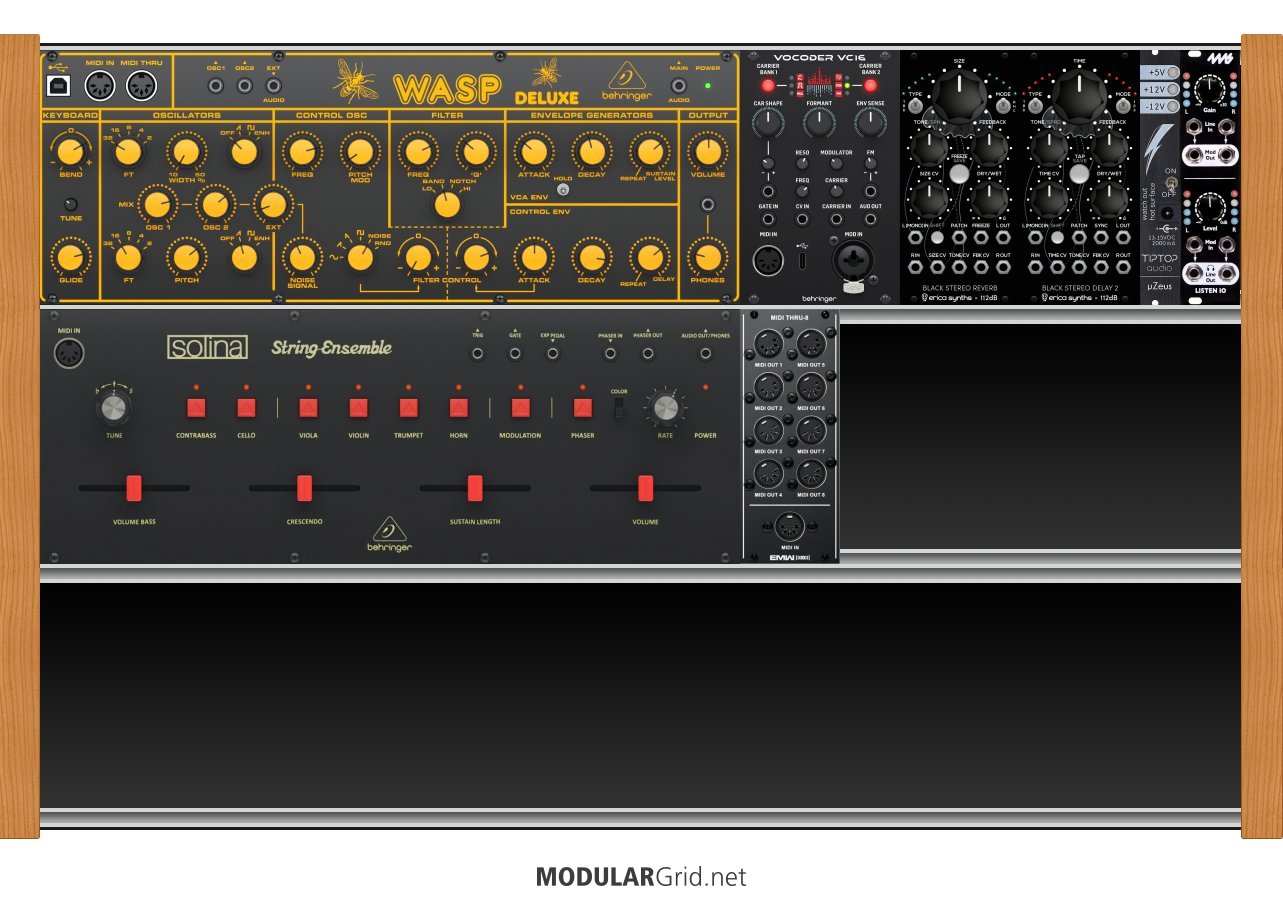
Task: Toggle the Solina CELLO button
Action: click(x=246, y=408)
